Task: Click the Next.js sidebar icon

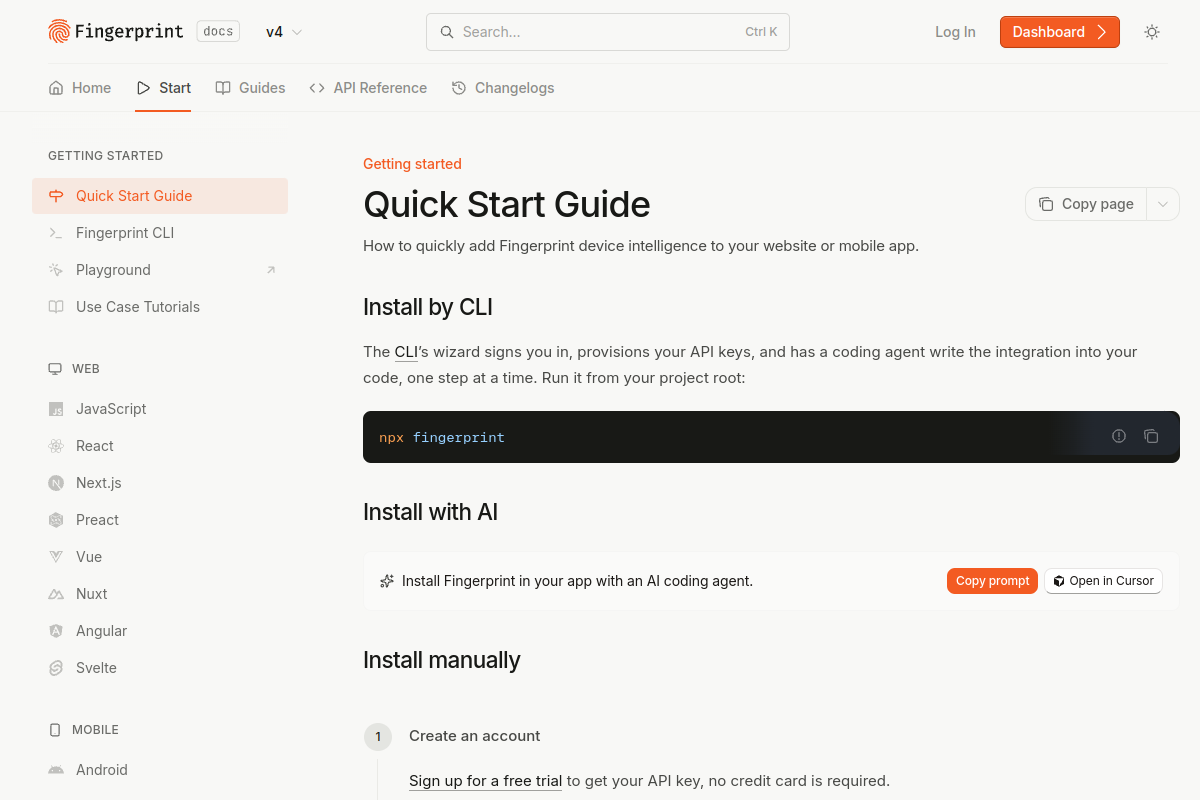Action: (56, 483)
